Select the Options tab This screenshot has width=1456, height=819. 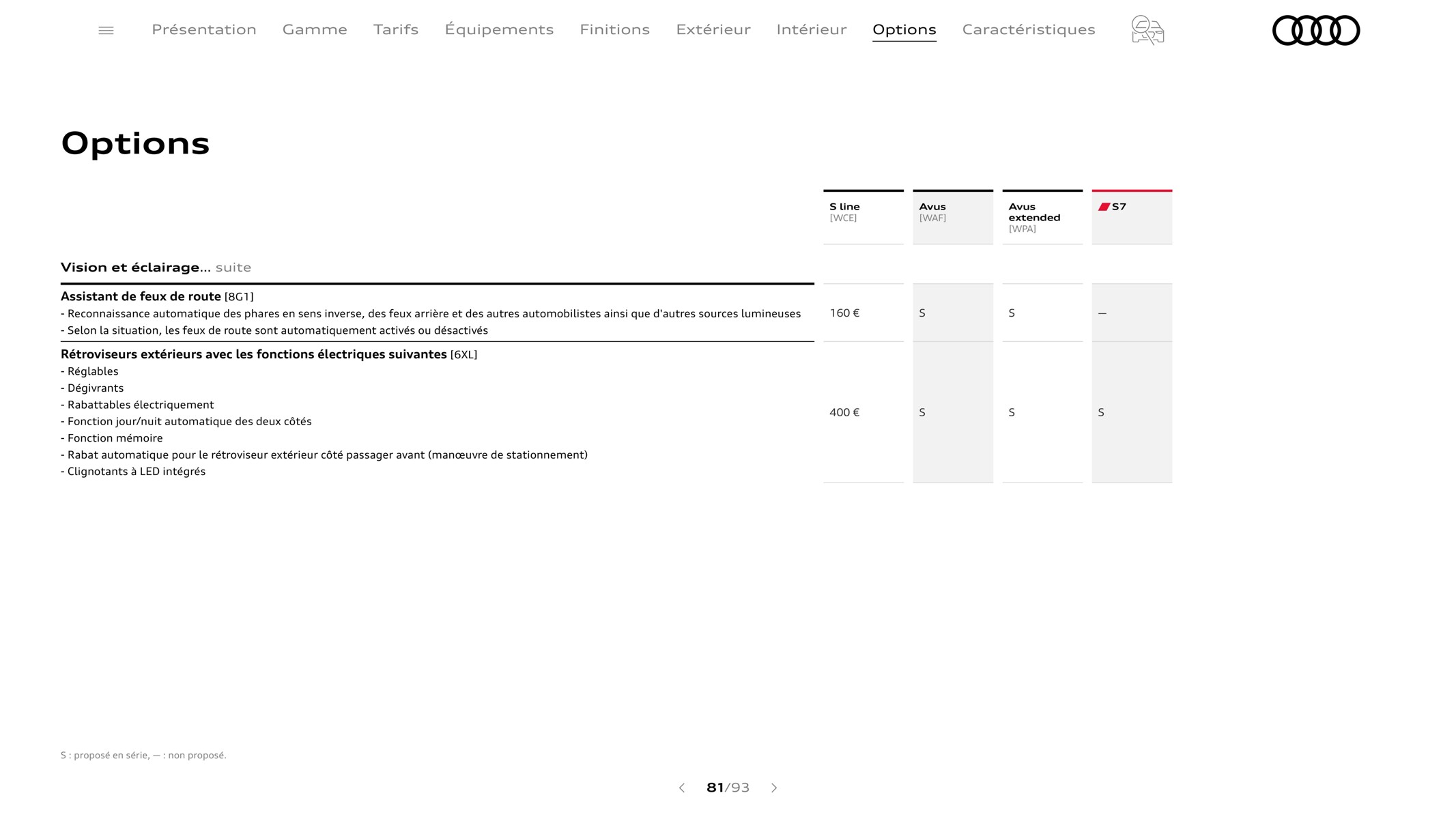[904, 30]
